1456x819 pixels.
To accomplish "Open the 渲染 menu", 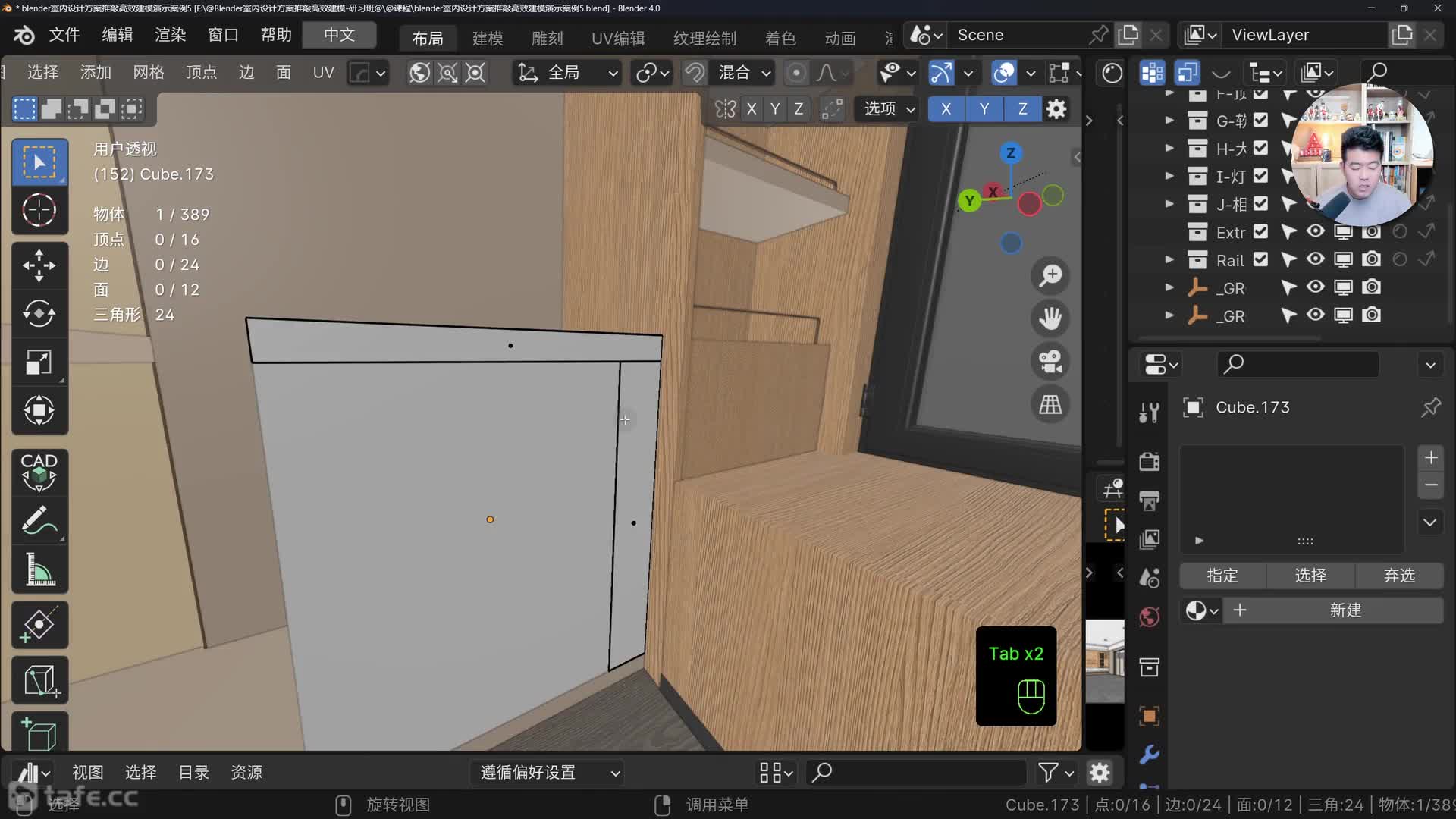I will (170, 35).
